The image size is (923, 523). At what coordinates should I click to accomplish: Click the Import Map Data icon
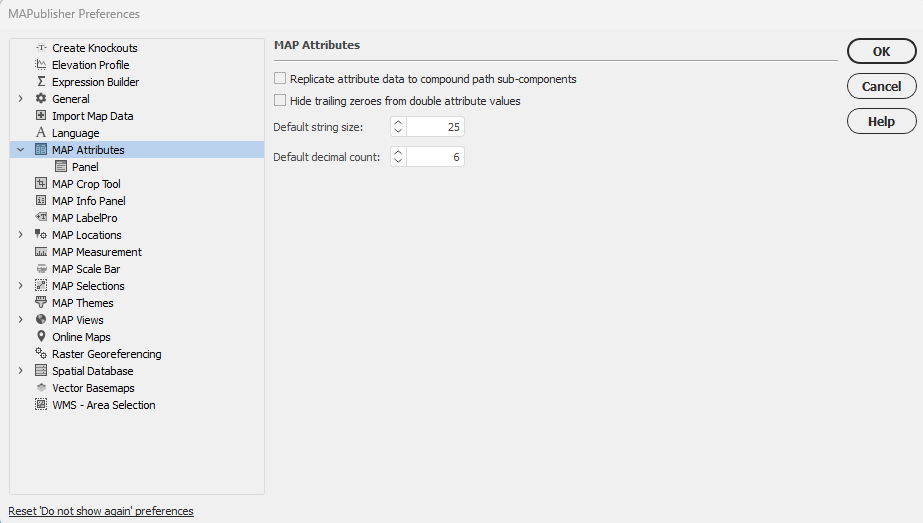tap(41, 115)
